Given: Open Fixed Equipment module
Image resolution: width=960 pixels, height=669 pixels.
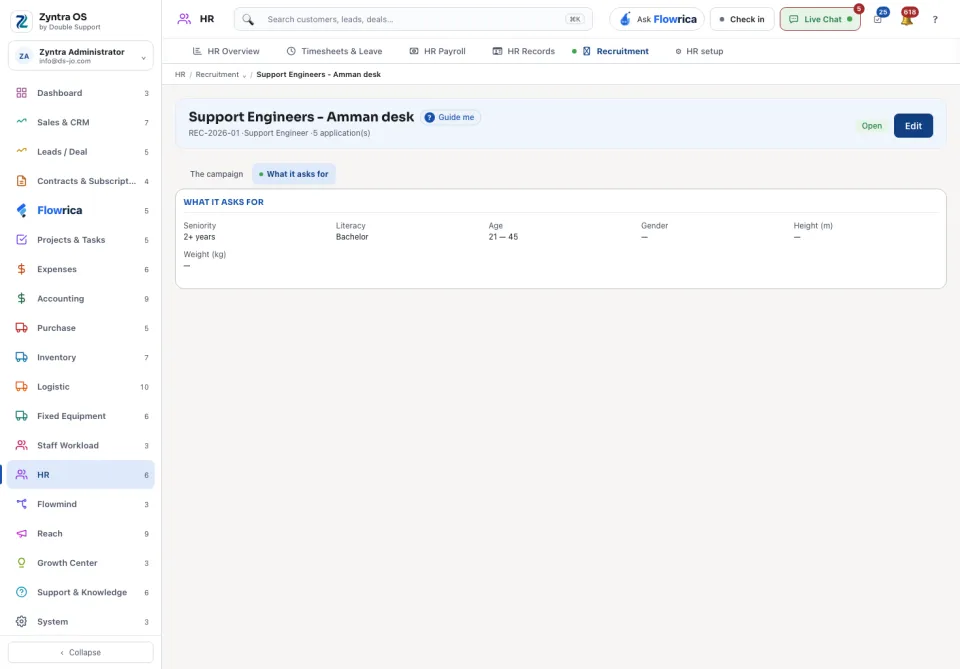Looking at the screenshot, I should [81, 416].
